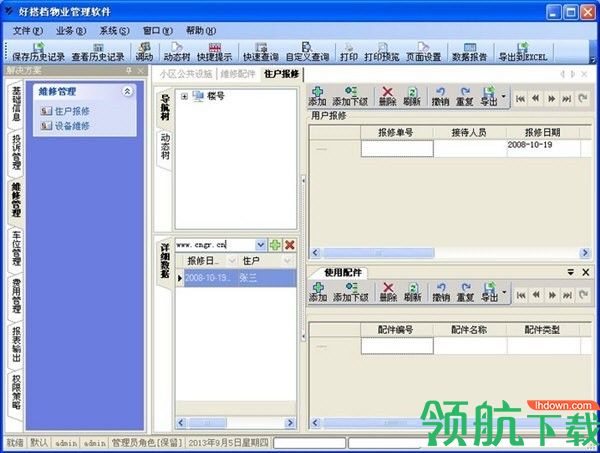This screenshot has width=600, height=453.
Task: Open 查看历史记录 from the toolbar
Action: pos(98,52)
